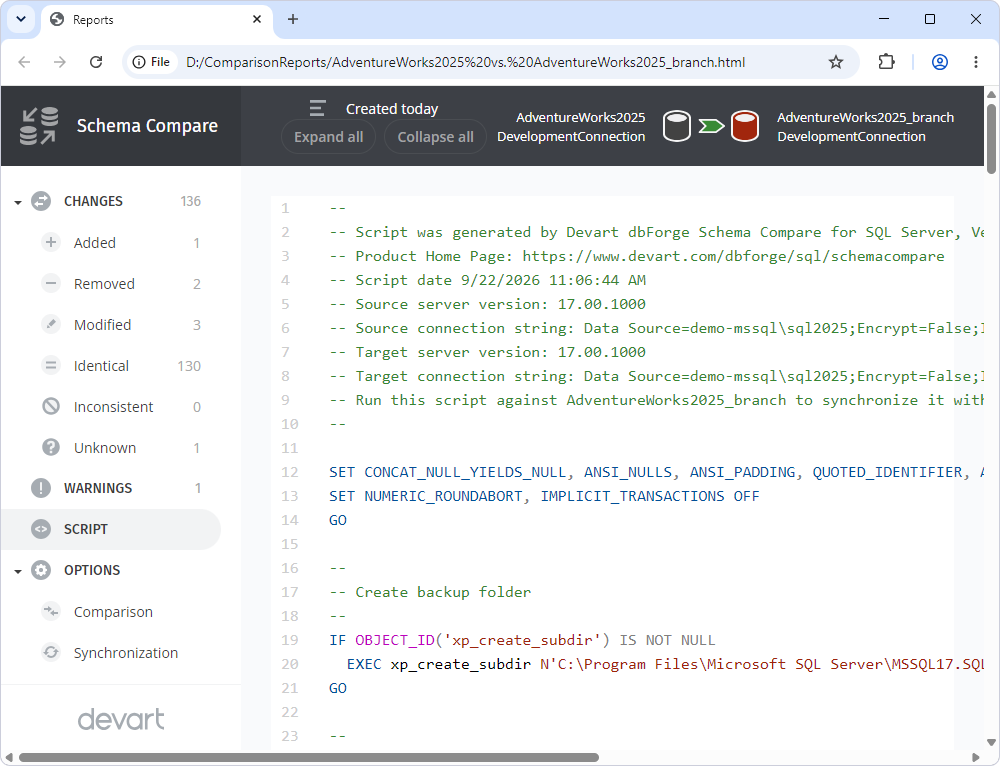Reload the report page
The width and height of the screenshot is (1000, 766).
[x=96, y=62]
